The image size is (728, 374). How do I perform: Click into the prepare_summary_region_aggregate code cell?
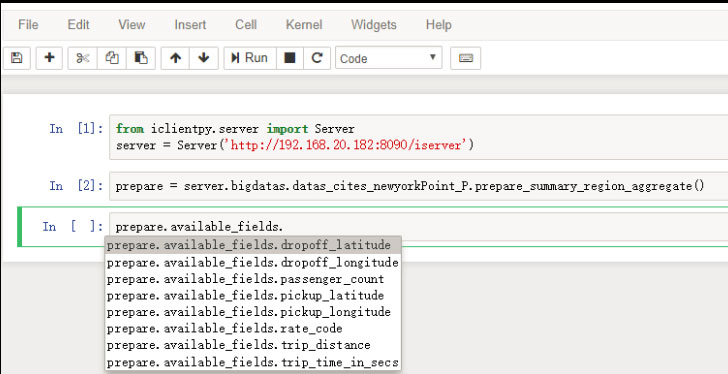pyautogui.click(x=418, y=186)
